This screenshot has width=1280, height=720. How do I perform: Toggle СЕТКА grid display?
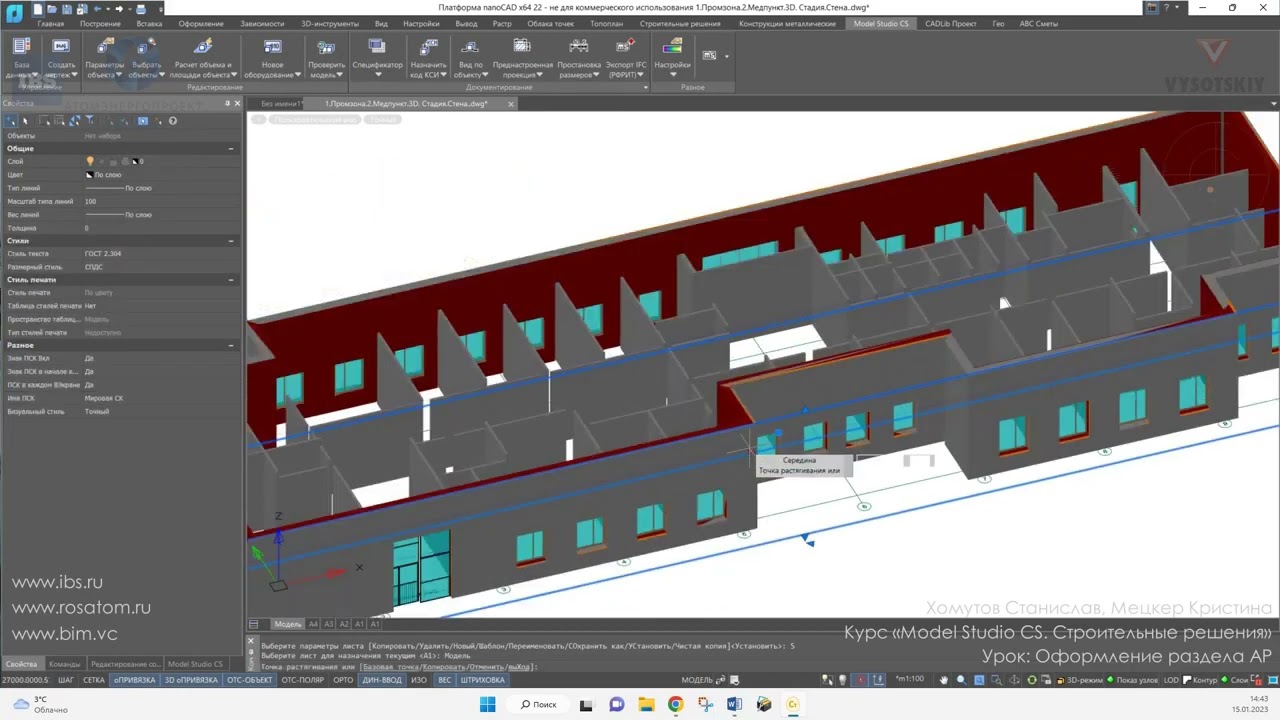coord(94,680)
